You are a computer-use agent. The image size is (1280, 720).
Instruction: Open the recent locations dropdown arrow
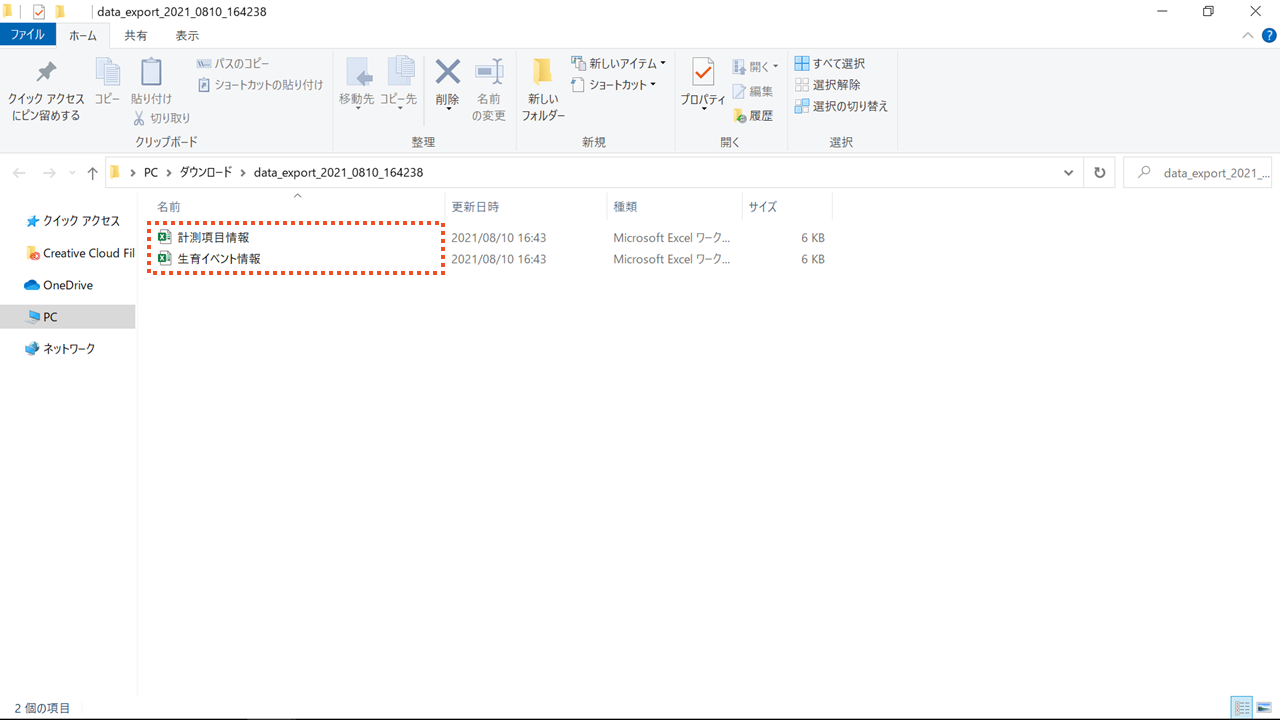pos(72,173)
